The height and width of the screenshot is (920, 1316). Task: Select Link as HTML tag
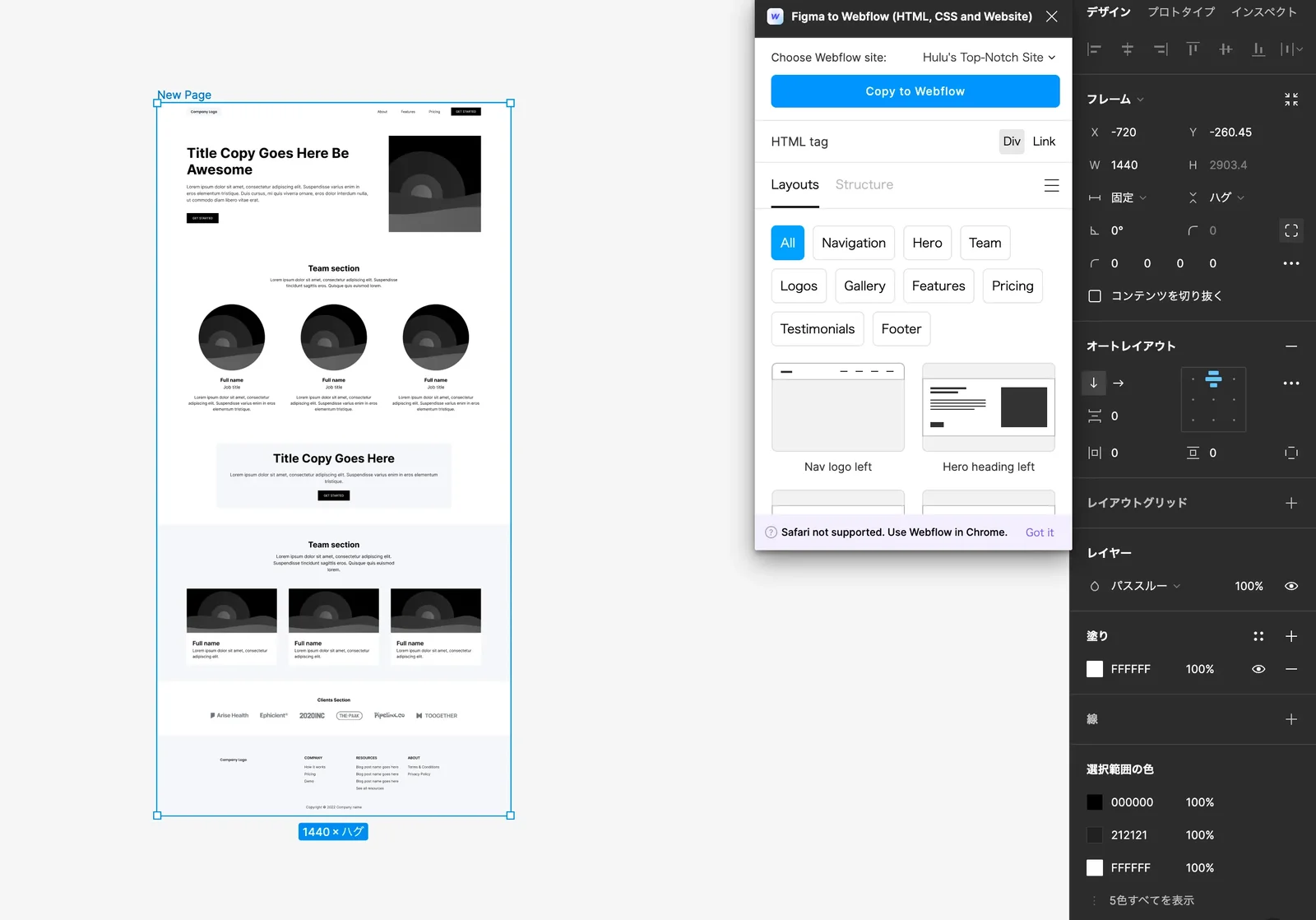1044,142
